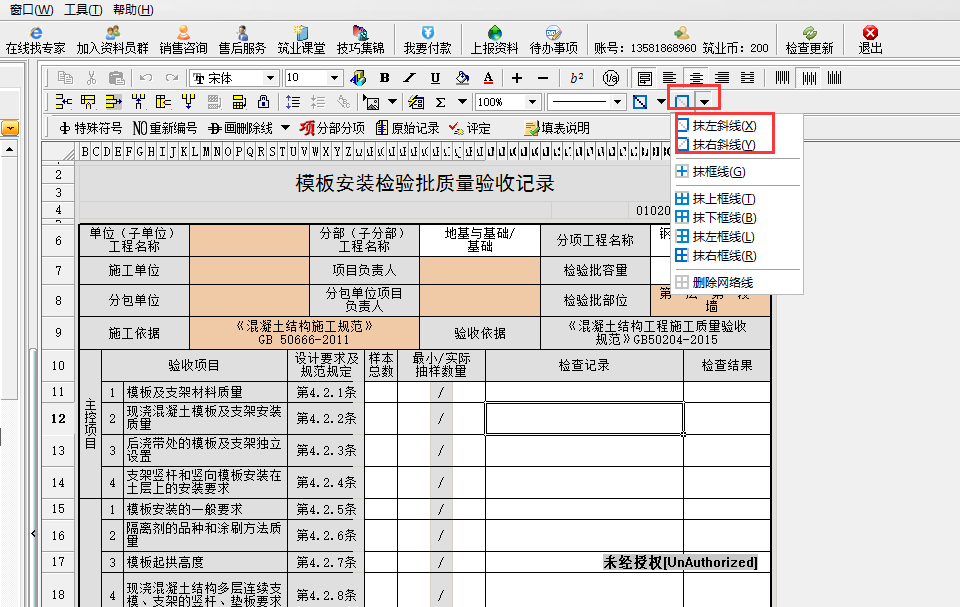The width and height of the screenshot is (960, 607).
Task: Toggle underline text formatting
Action: [435, 78]
